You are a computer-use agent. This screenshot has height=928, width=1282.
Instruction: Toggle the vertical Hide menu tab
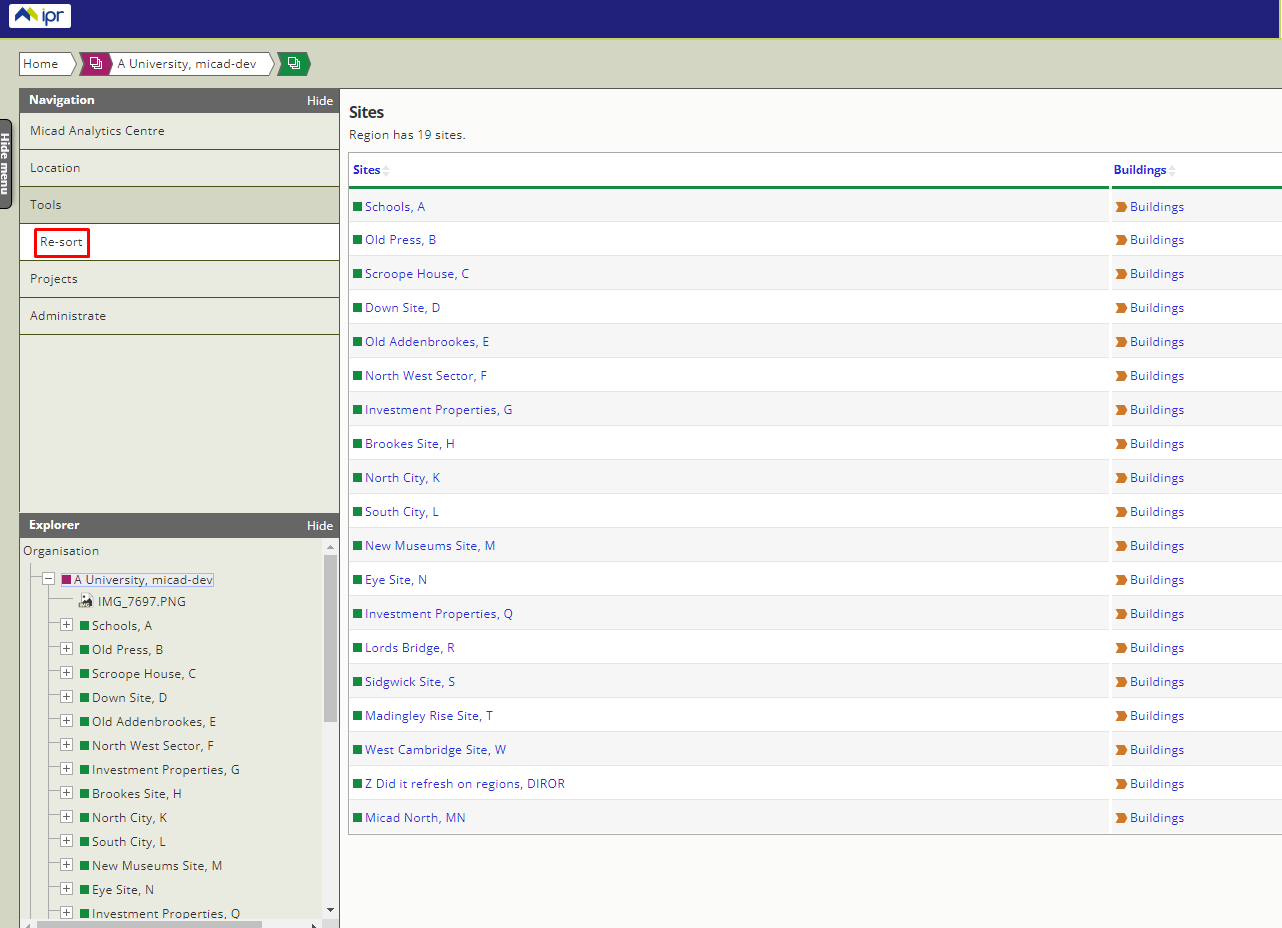click(6, 164)
